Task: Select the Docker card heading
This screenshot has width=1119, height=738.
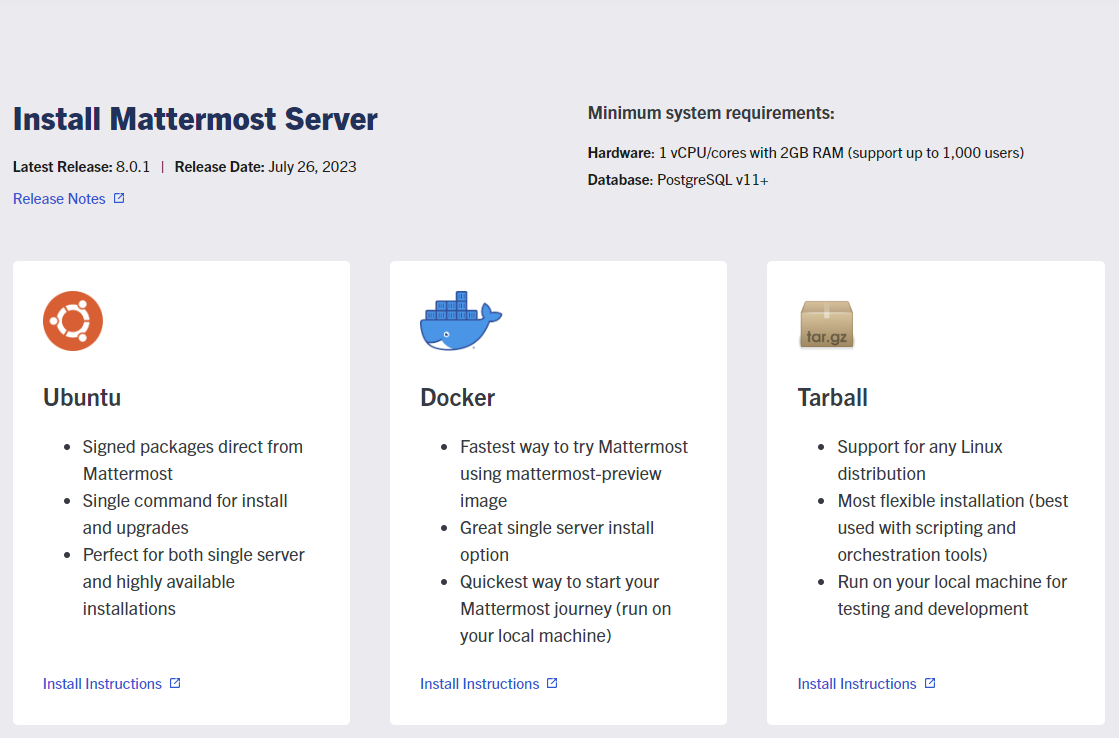Action: pyautogui.click(x=457, y=398)
